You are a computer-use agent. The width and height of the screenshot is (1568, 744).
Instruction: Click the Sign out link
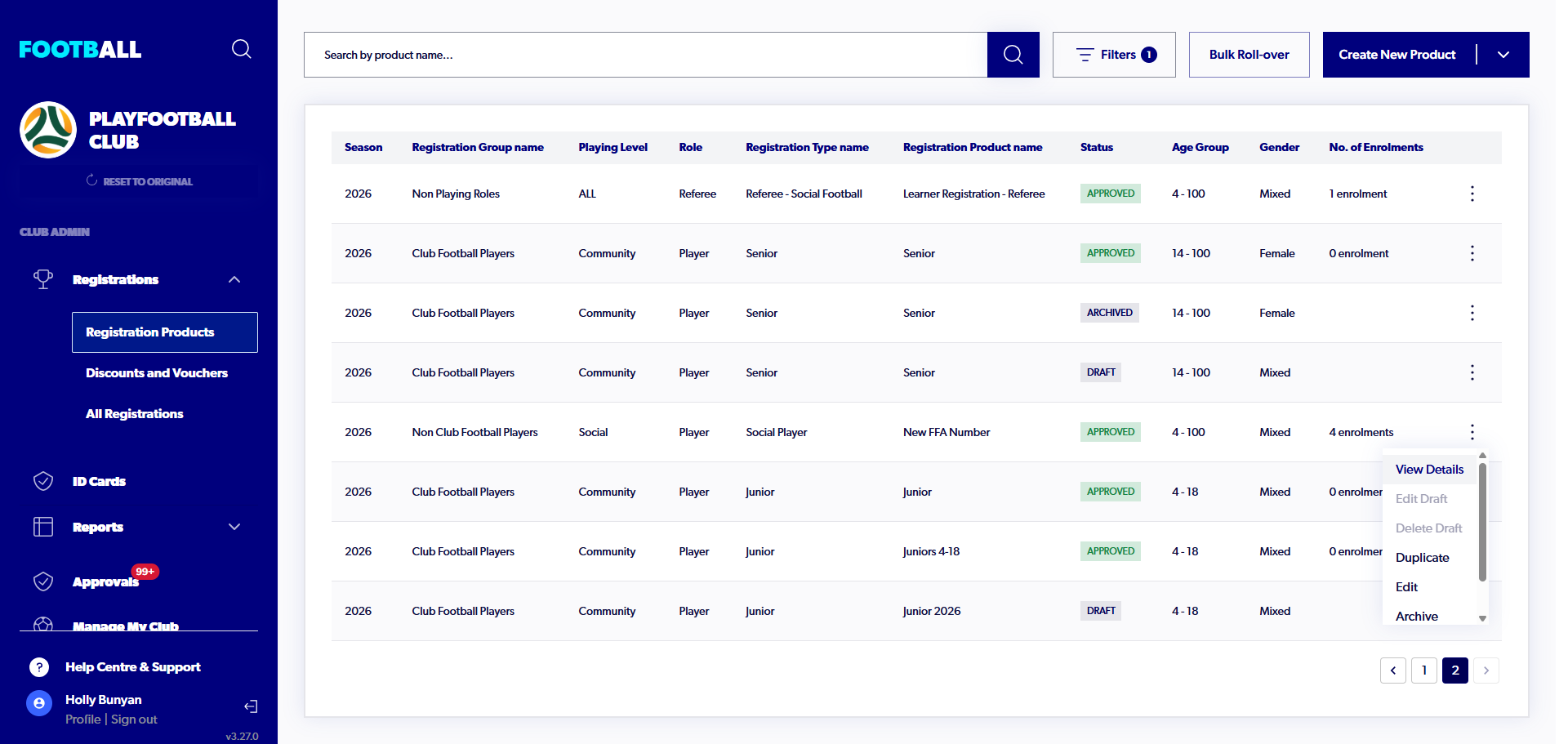(x=134, y=719)
